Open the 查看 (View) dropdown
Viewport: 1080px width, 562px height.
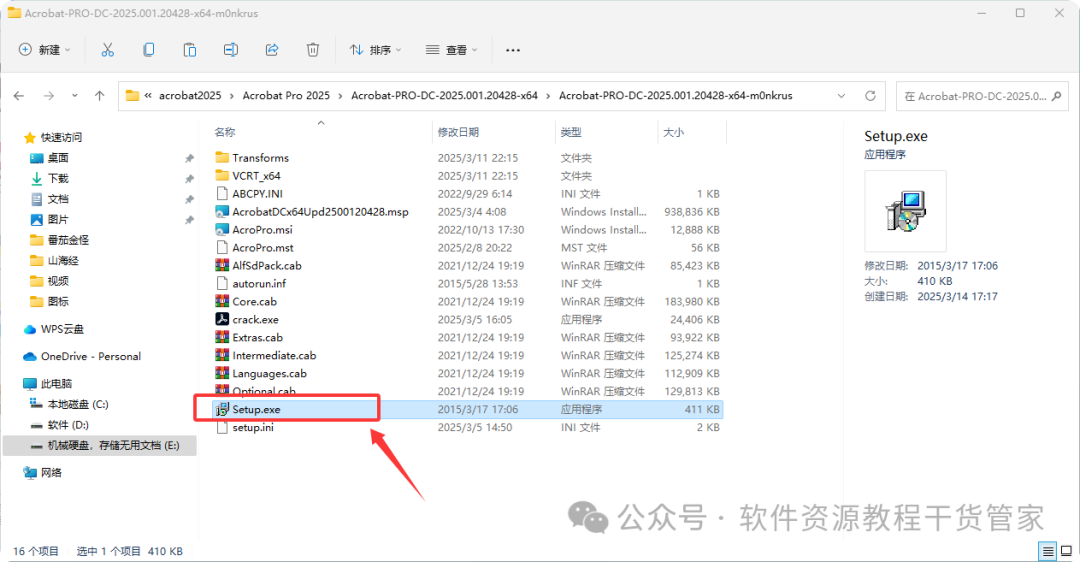[452, 50]
